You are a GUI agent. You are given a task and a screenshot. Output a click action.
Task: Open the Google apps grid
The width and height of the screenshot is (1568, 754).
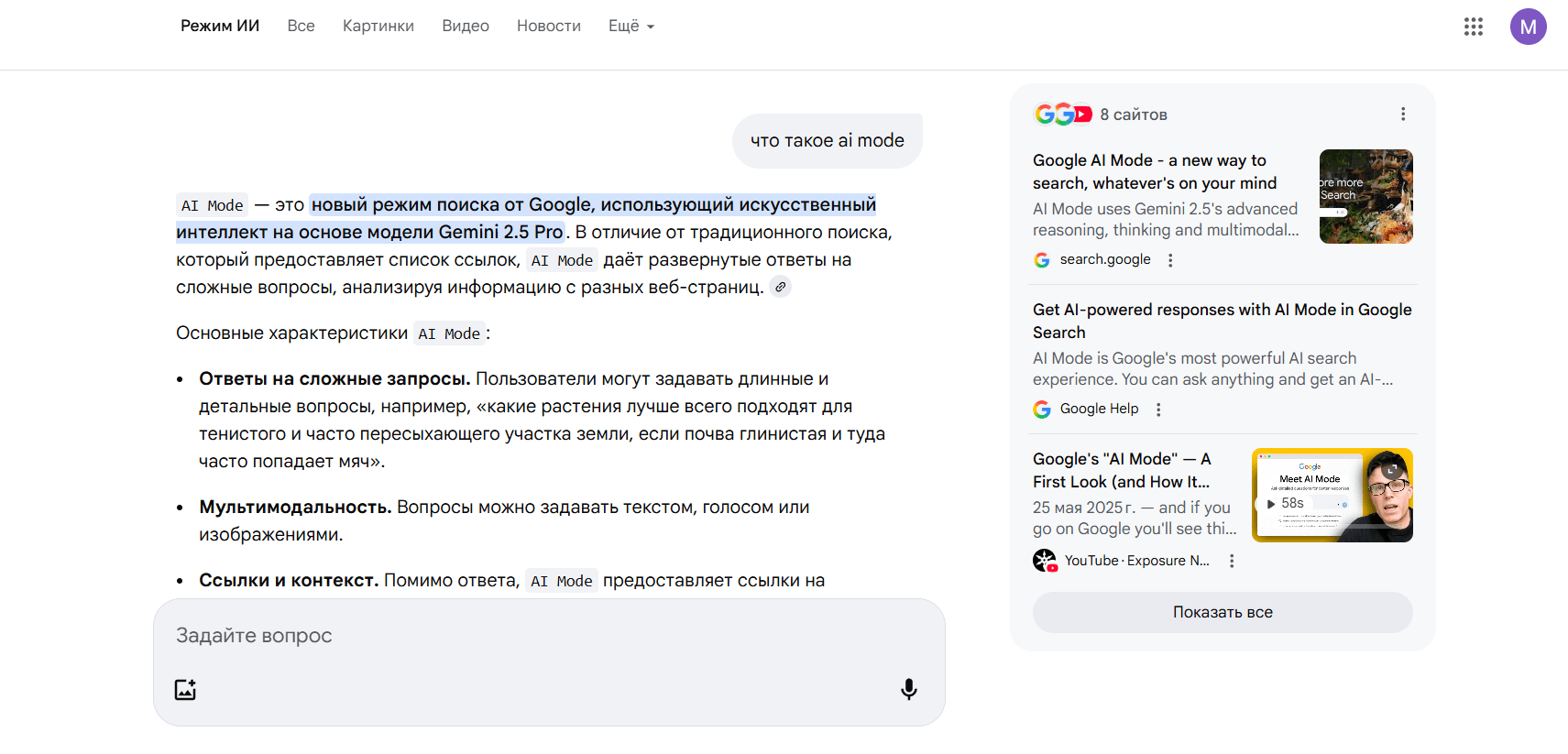click(1473, 27)
